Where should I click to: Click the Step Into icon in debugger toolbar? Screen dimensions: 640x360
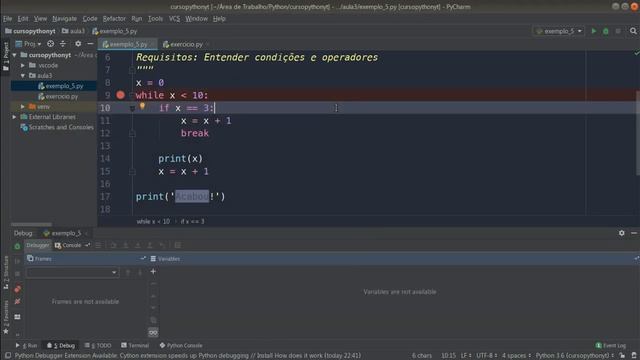pyautogui.click(x=126, y=245)
